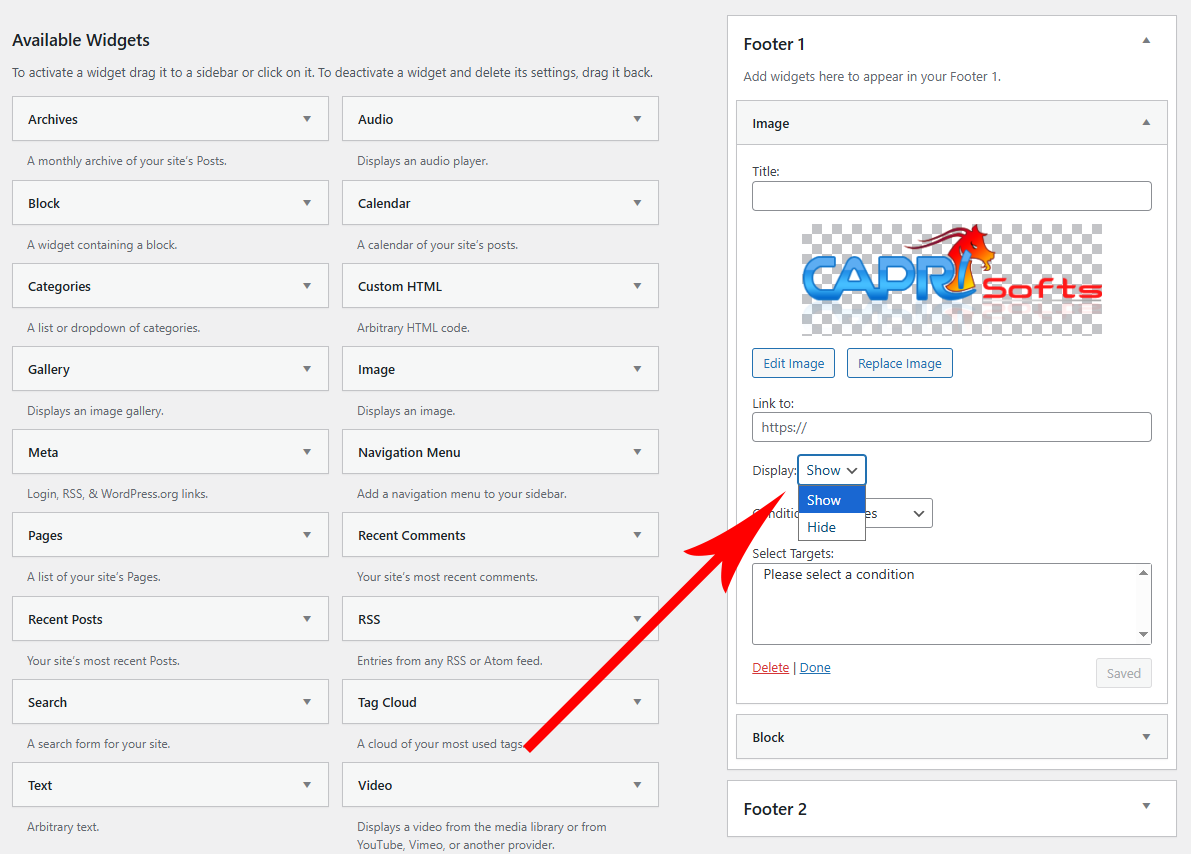This screenshot has width=1191, height=854.
Task: Expand the Gallery widget arrow
Action: pyautogui.click(x=307, y=368)
